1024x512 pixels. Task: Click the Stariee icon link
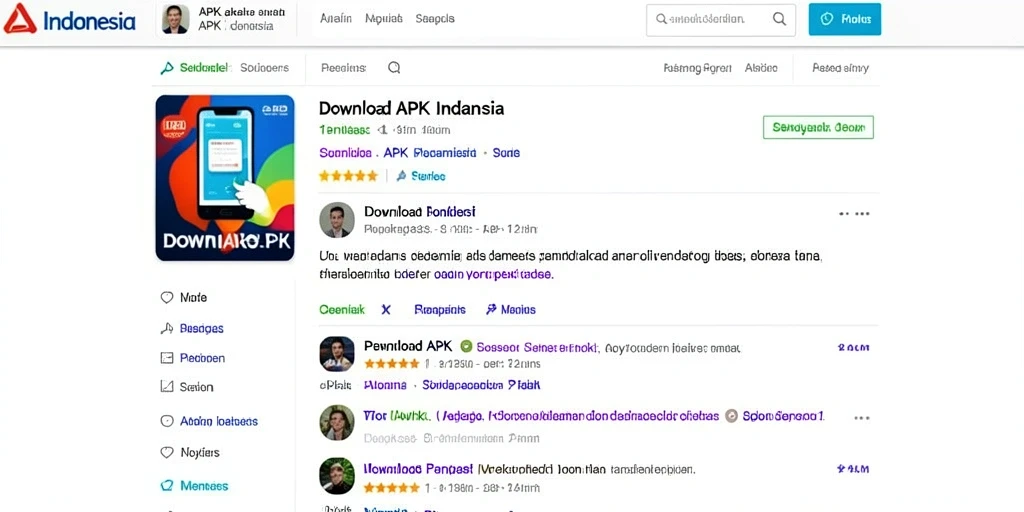pyautogui.click(x=421, y=176)
